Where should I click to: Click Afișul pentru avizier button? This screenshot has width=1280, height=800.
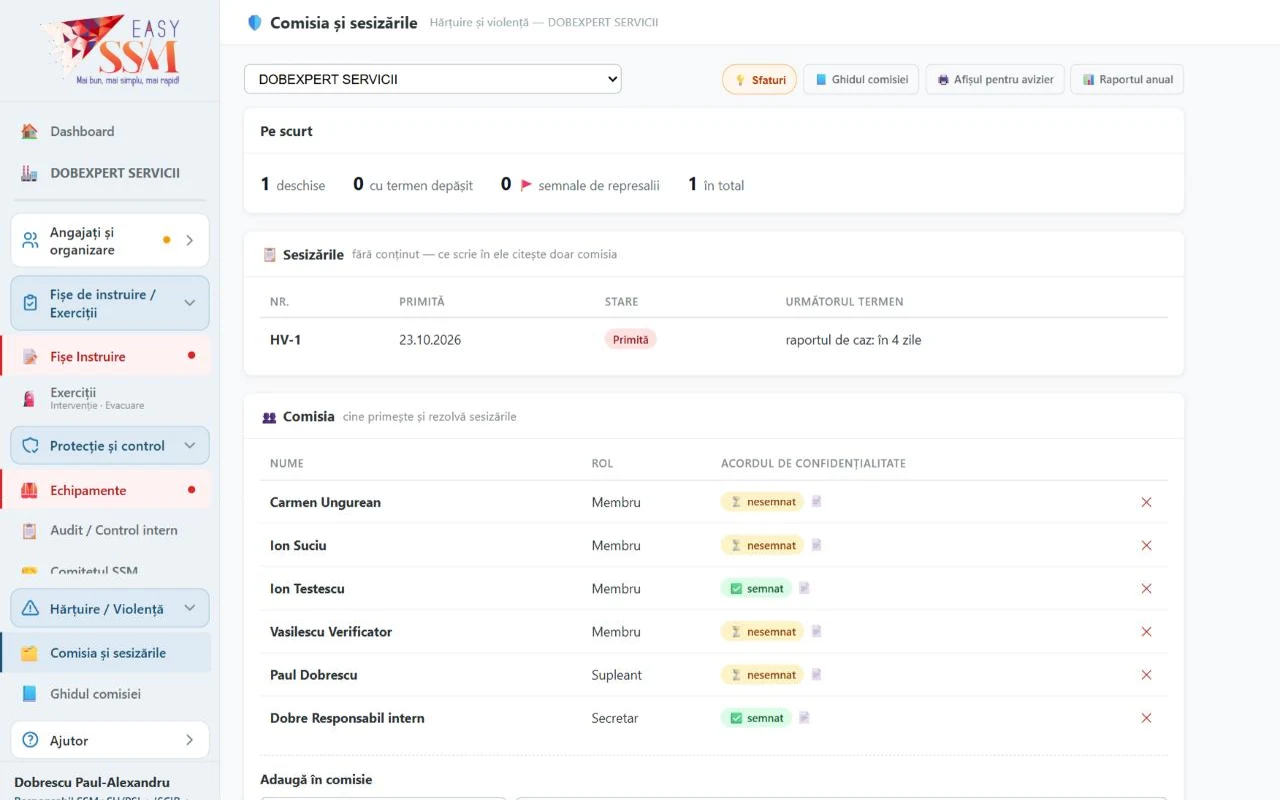[994, 79]
